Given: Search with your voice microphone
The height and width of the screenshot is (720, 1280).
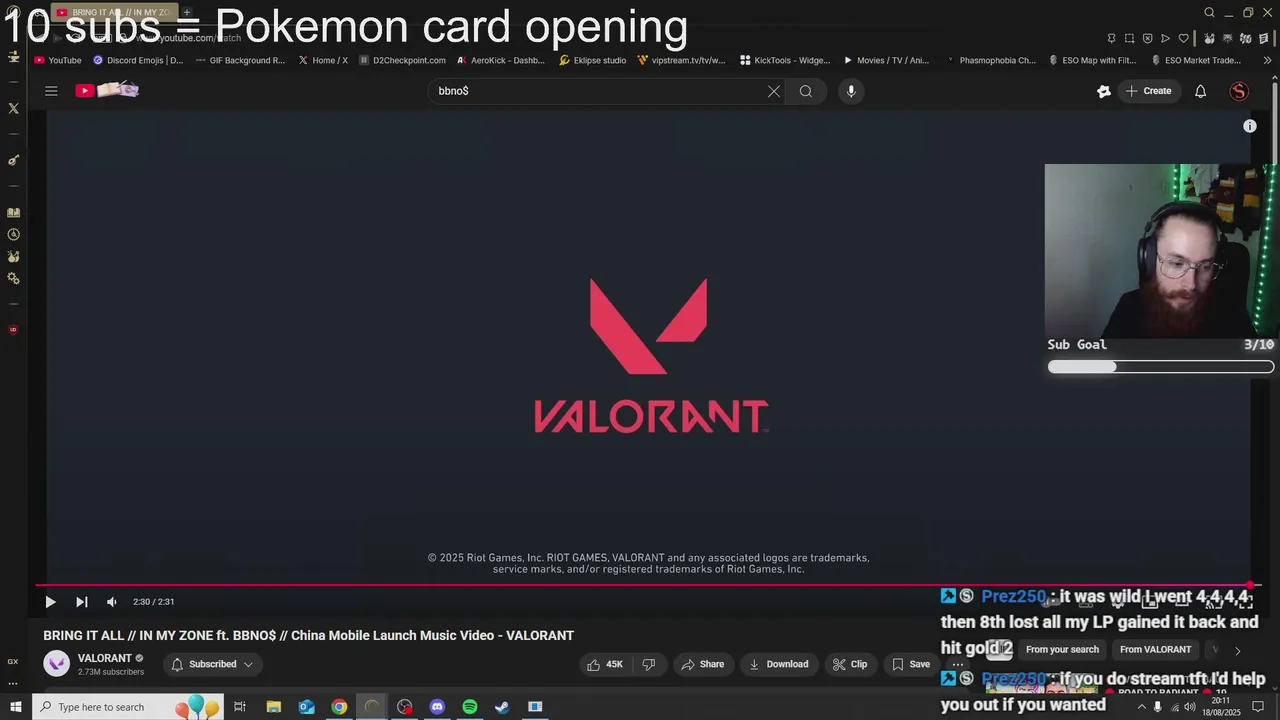Looking at the screenshot, I should click(851, 91).
